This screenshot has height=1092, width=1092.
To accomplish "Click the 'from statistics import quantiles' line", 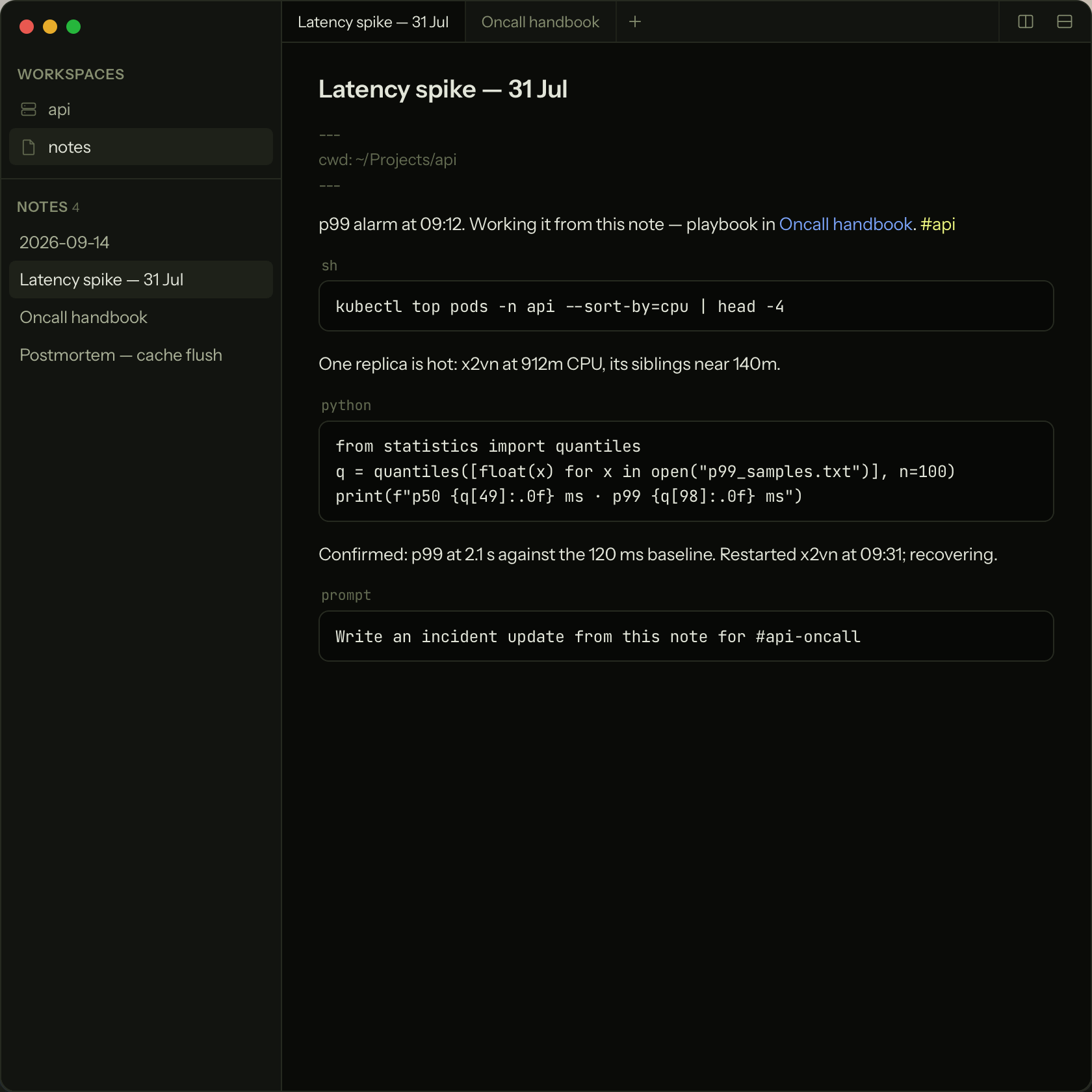I will coord(488,447).
